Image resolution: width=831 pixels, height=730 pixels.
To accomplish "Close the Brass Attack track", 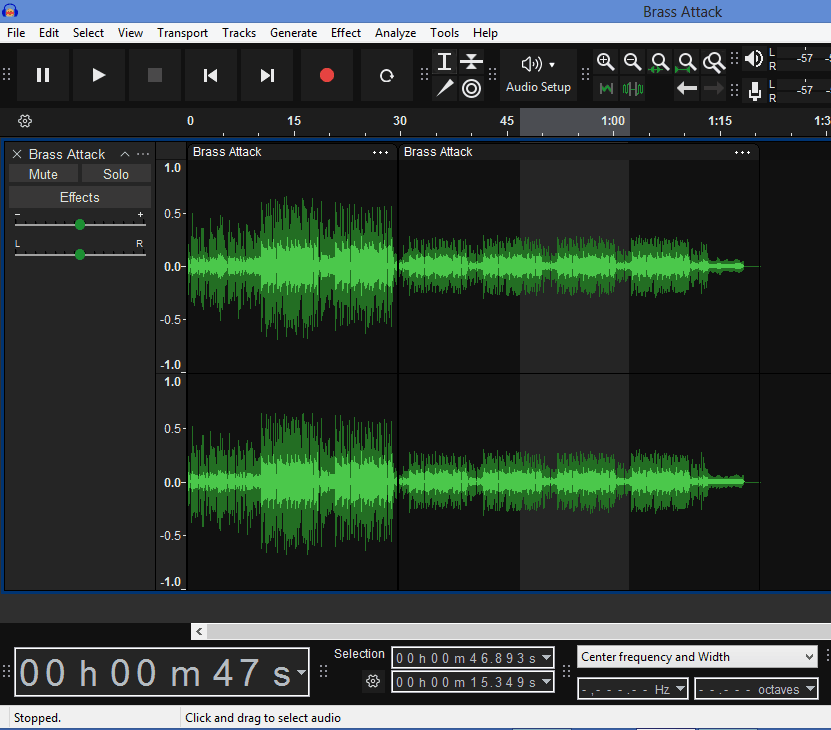I will pos(17,154).
